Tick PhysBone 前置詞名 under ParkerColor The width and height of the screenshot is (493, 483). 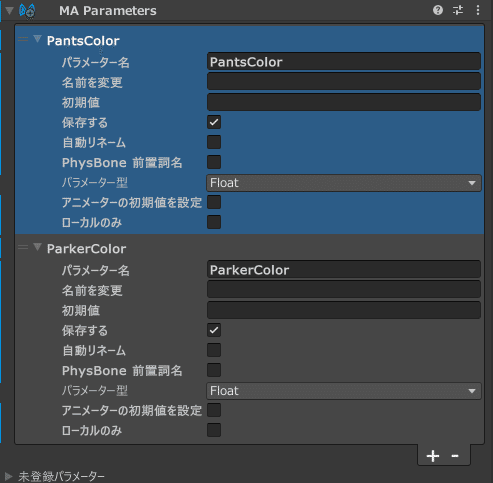(214, 370)
